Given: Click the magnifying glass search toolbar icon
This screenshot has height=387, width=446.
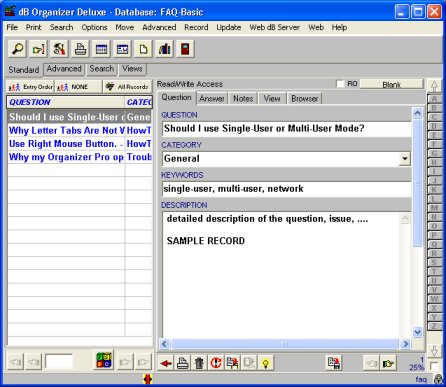Looking at the screenshot, I should click(x=17, y=49).
